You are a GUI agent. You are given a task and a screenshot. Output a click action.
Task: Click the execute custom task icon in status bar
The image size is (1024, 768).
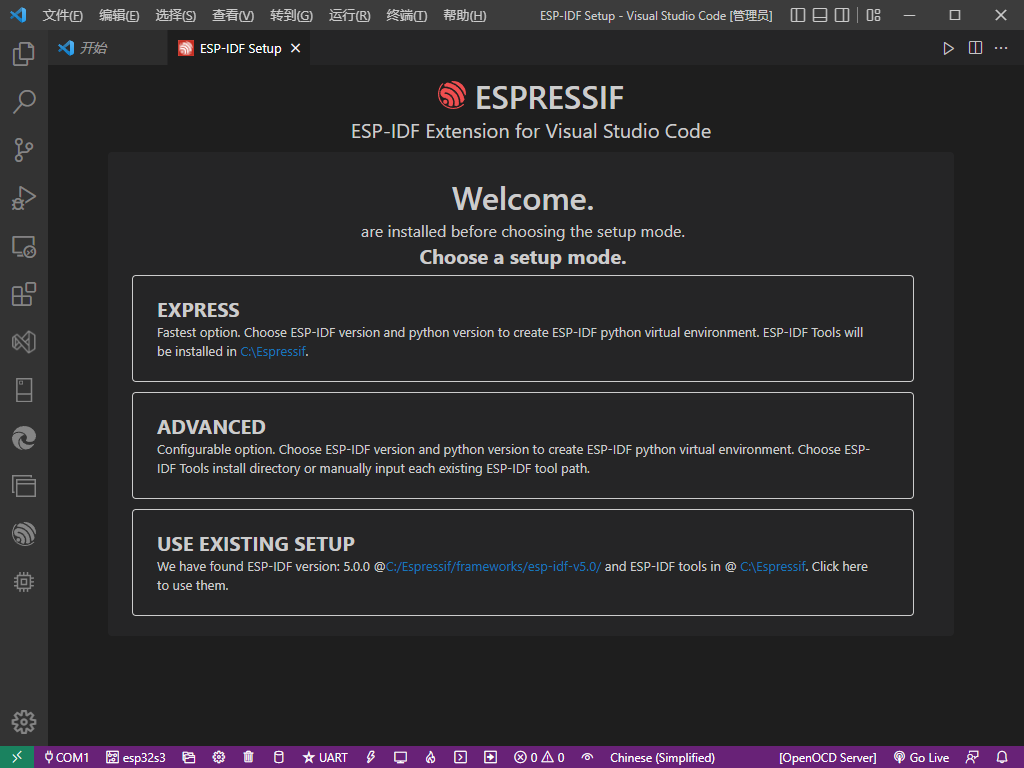[490, 758]
